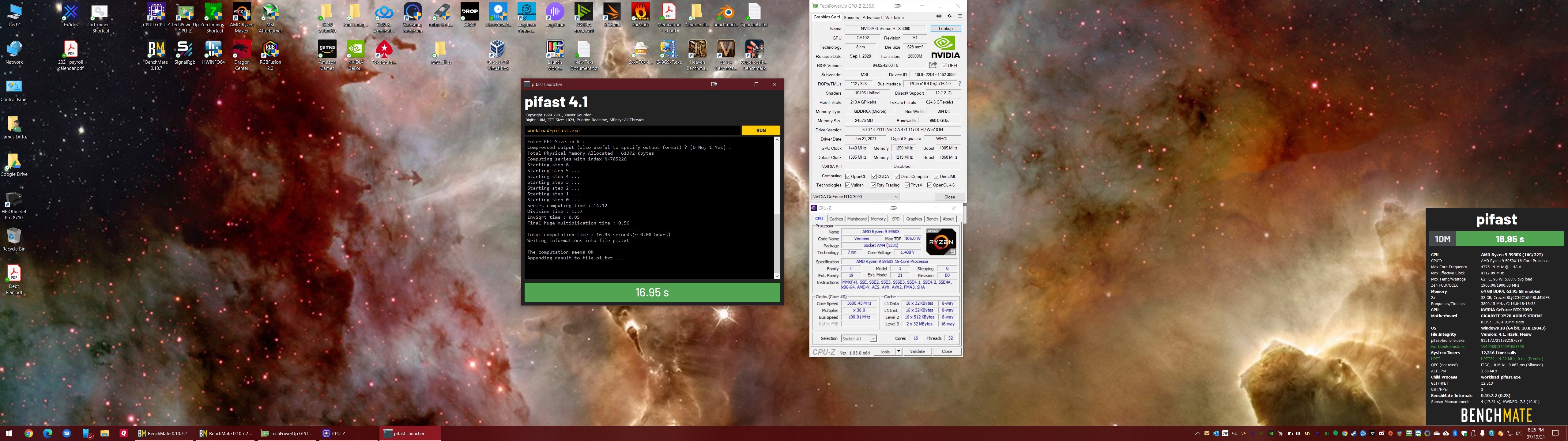Screen dimensions: 1568x441
Task: Click scroll down arrow in pifast console
Action: (x=777, y=276)
